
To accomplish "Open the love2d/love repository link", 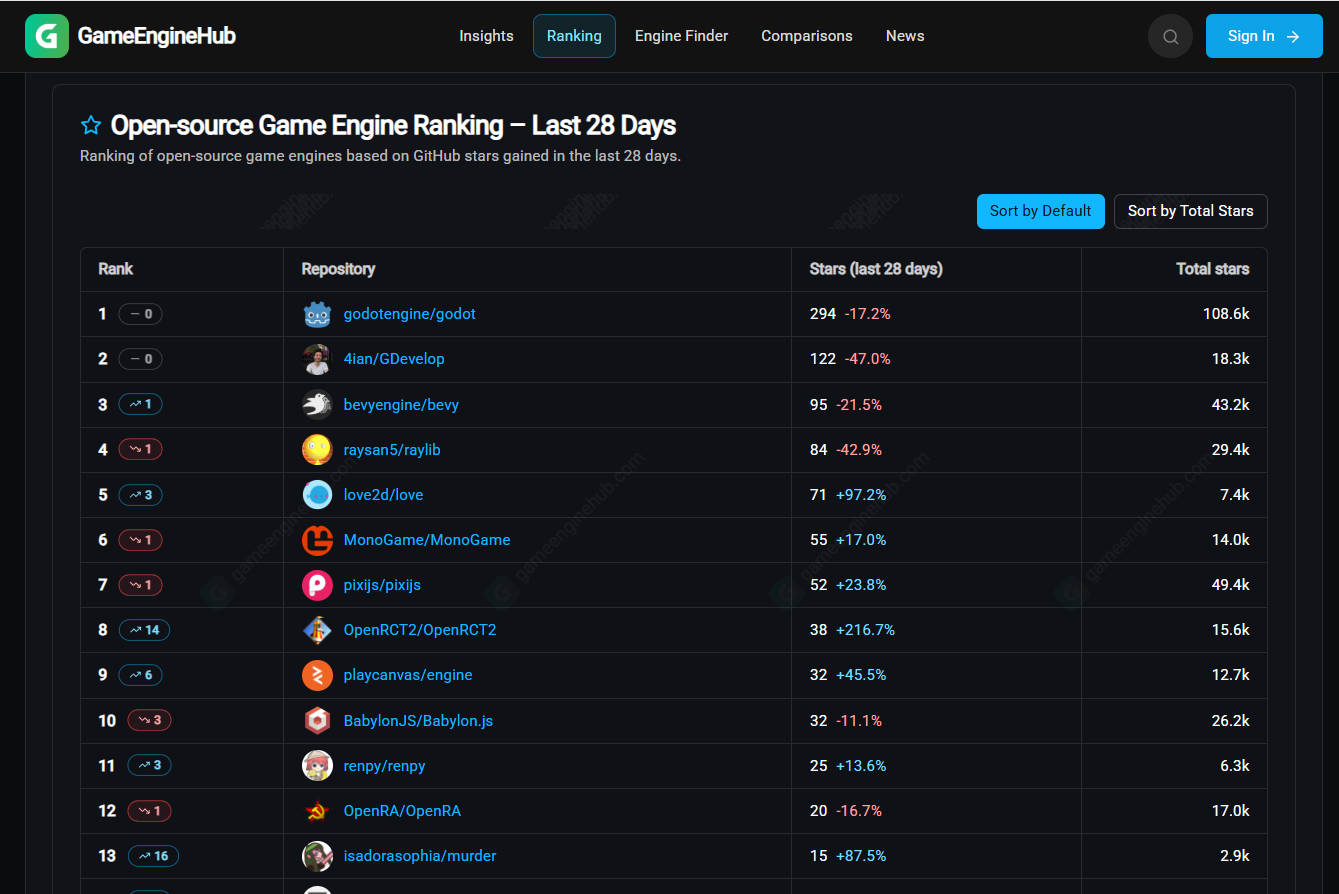I will click(x=383, y=495).
